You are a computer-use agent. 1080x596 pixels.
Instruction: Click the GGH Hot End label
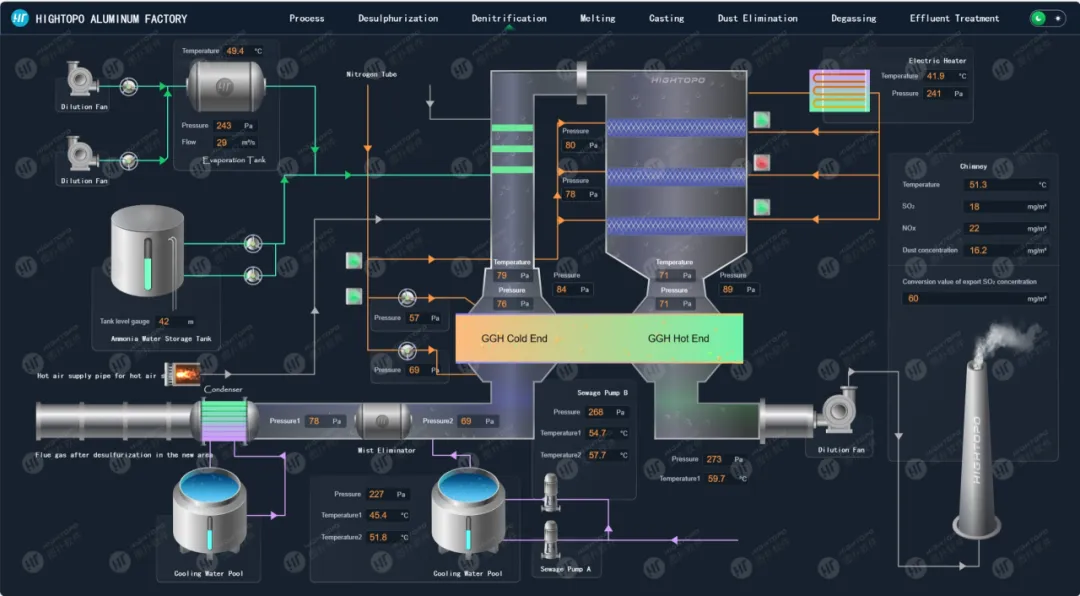coord(678,338)
